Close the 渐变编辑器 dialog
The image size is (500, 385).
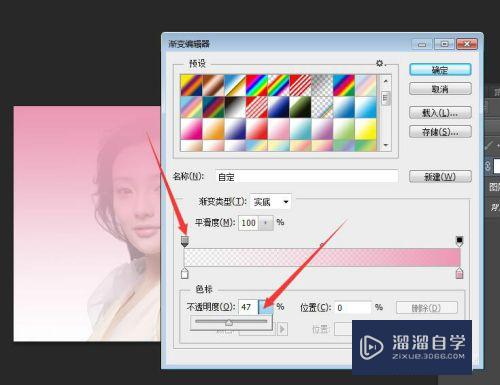467,44
